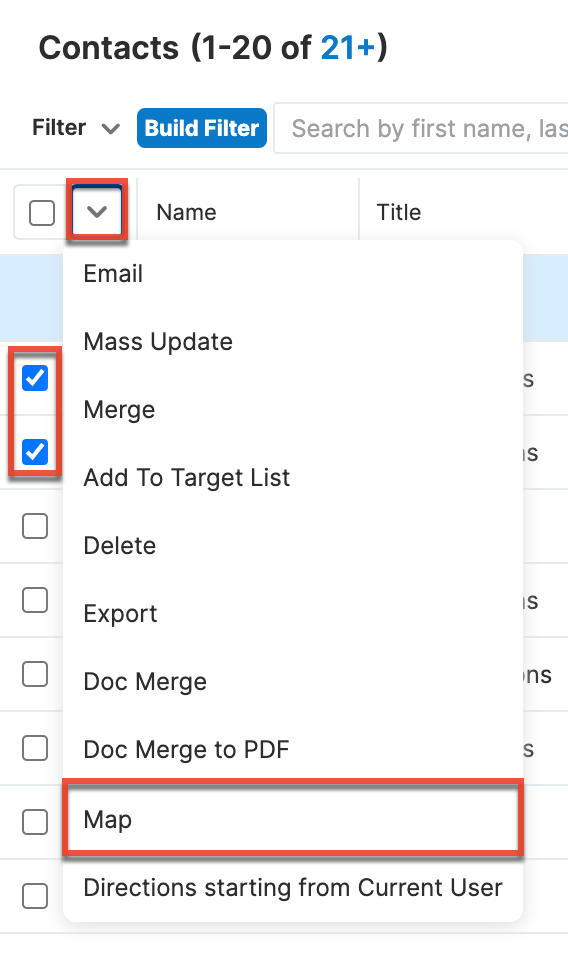
Task: Choose Email from the actions menu
Action: pyautogui.click(x=293, y=274)
